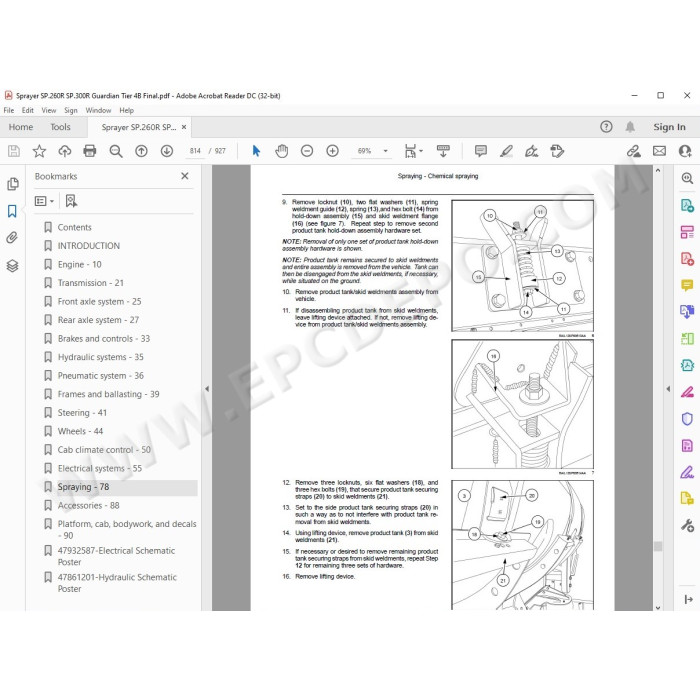Jump to Hydraulic systems - 35 bookmark
The image size is (700, 700).
click(x=100, y=357)
